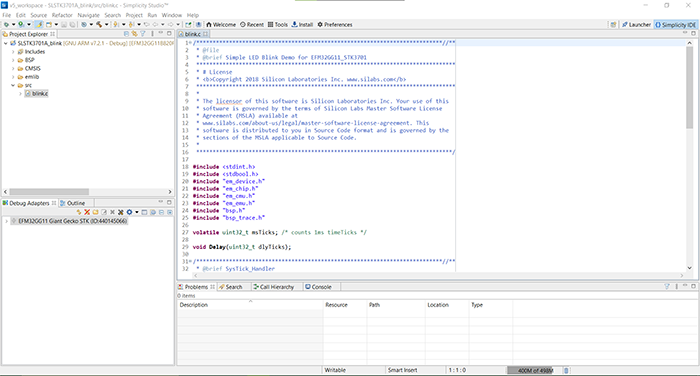The width and height of the screenshot is (700, 376).
Task: Open Preferences from toolbar
Action: [335, 25]
